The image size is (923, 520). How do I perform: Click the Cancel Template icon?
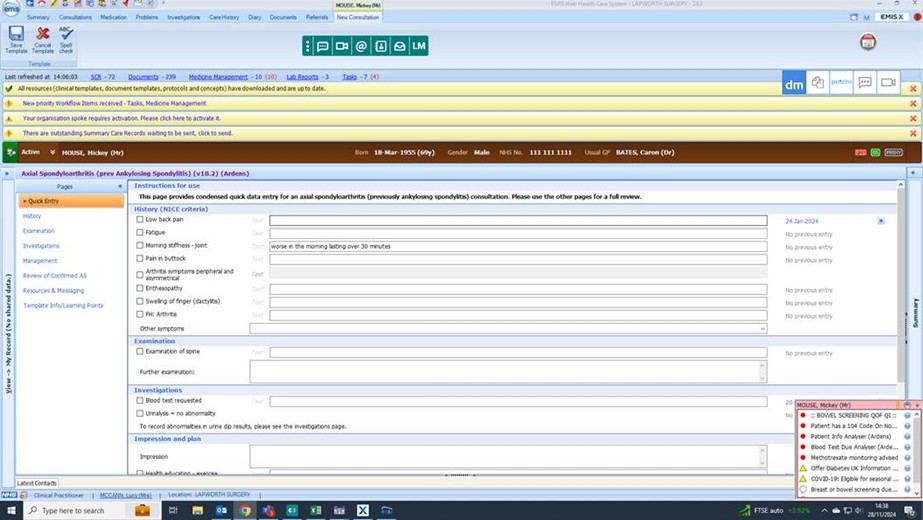tap(42, 38)
